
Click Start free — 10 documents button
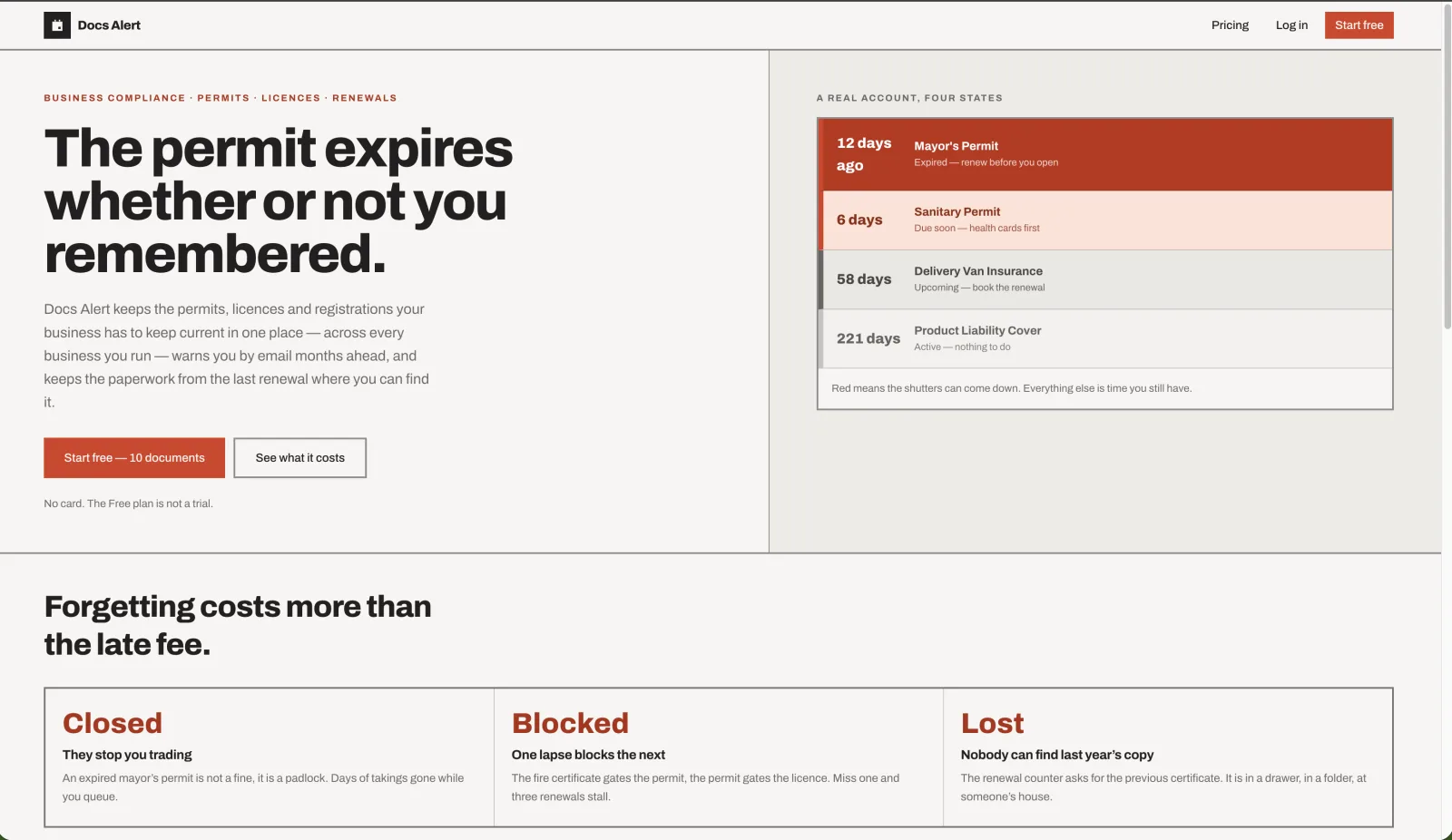pos(134,458)
